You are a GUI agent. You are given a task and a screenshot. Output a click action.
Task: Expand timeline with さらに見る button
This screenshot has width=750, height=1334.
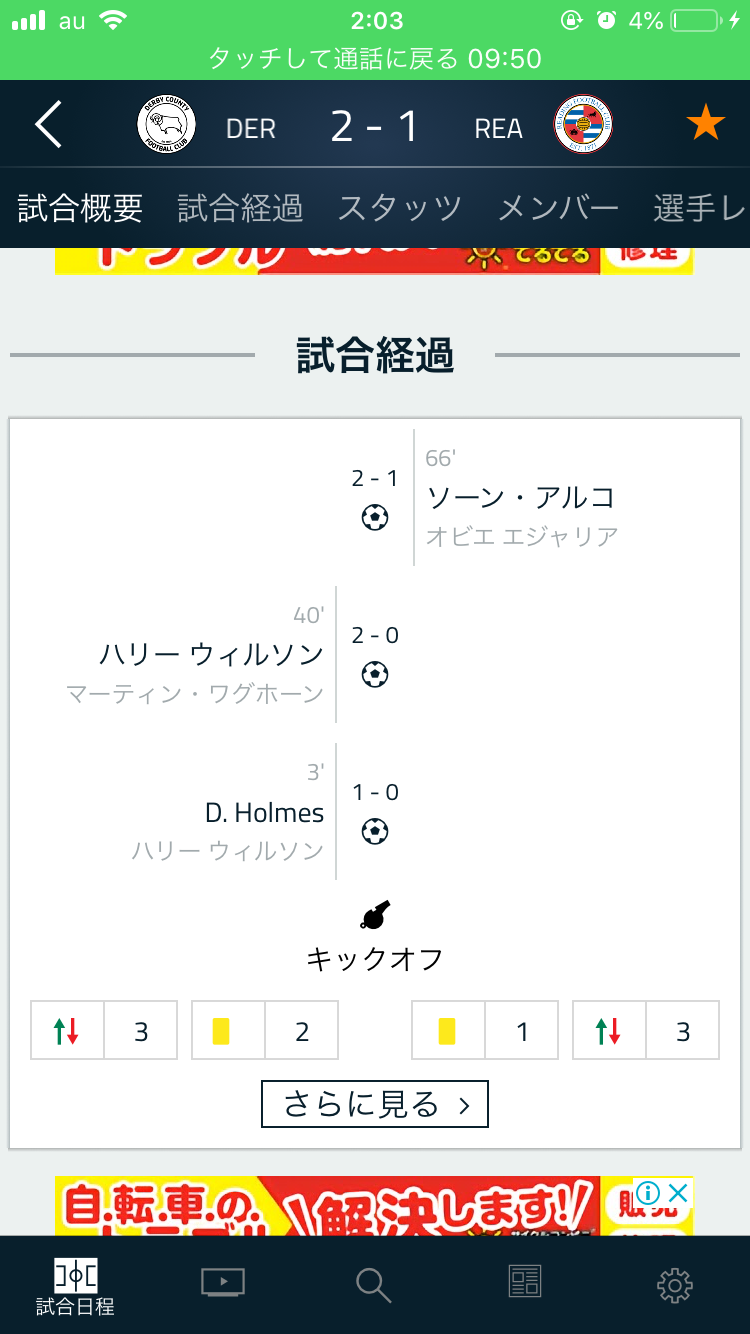(x=375, y=1104)
